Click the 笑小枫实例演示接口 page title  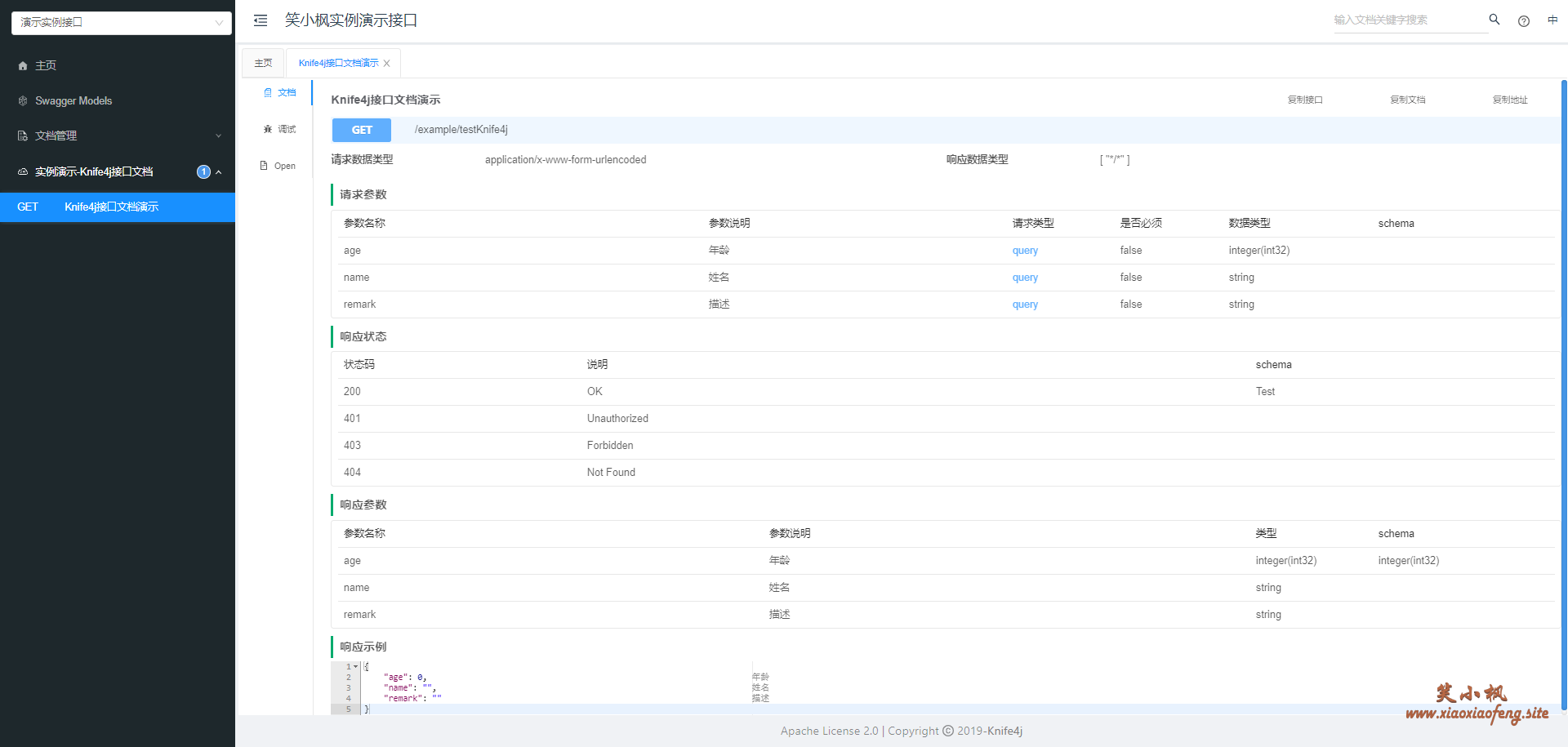pyautogui.click(x=351, y=20)
